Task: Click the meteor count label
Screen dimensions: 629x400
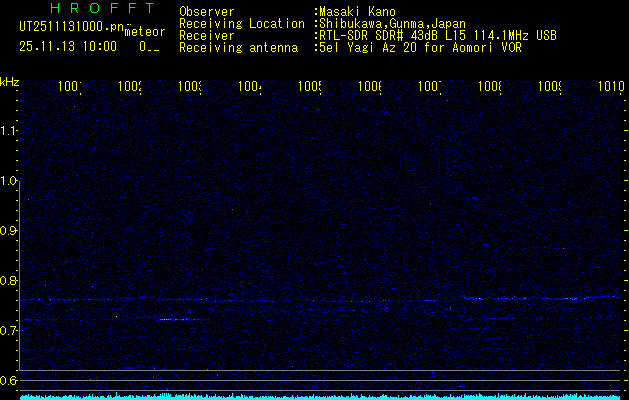Action: (144, 32)
